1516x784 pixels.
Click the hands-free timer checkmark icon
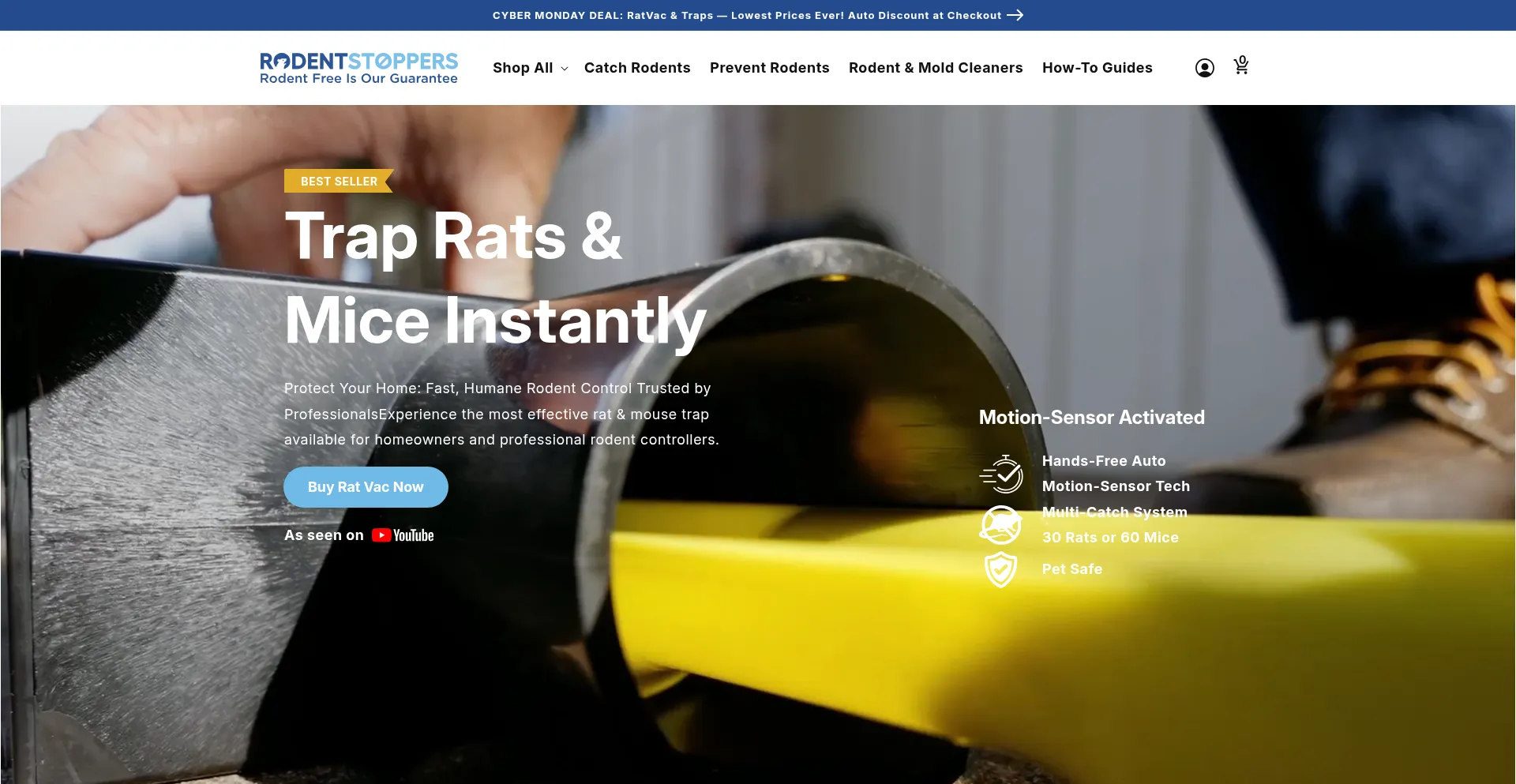point(1001,474)
